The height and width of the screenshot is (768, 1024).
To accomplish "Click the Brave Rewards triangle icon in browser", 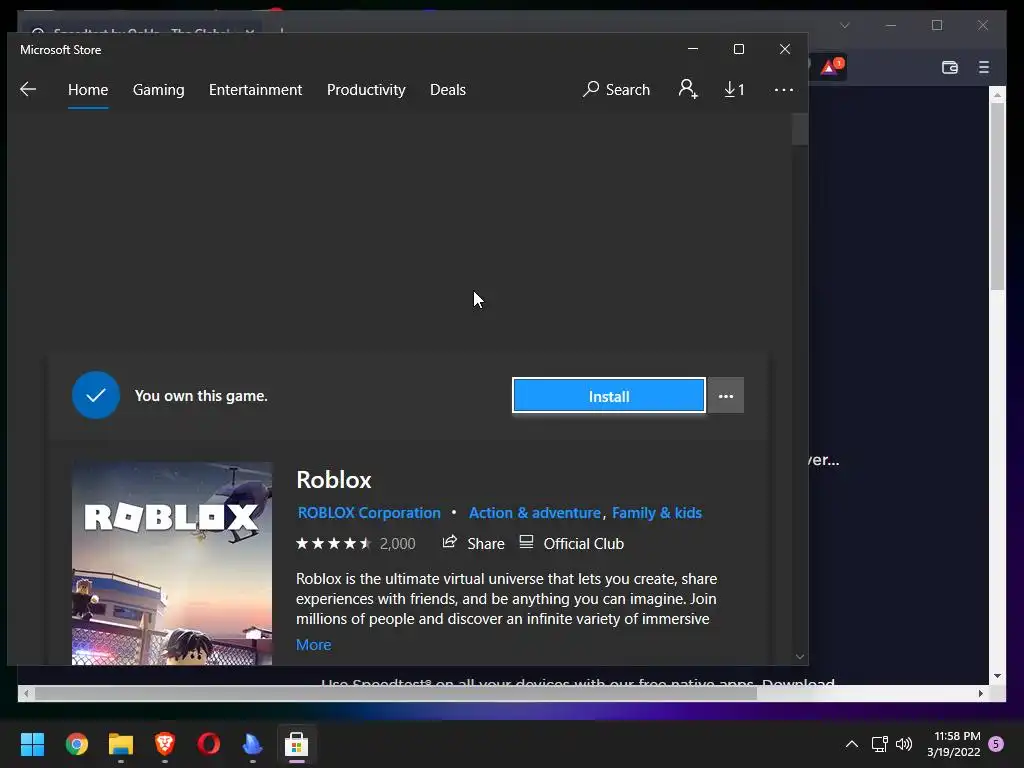I will pyautogui.click(x=829, y=67).
